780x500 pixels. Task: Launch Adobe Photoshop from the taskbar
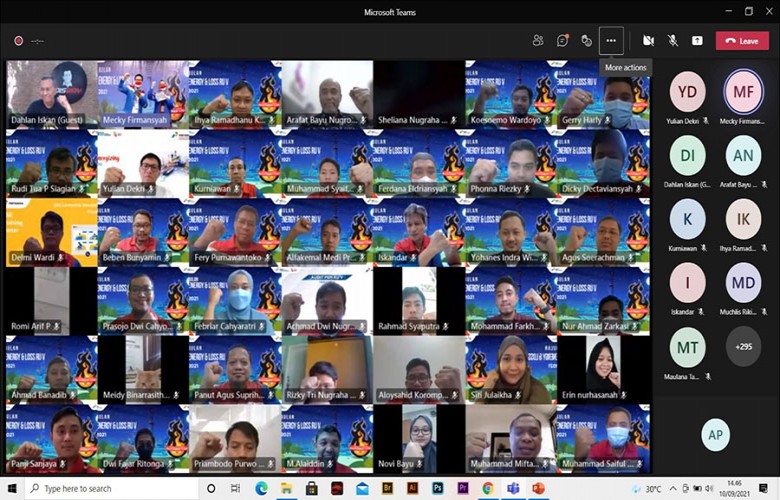pos(438,489)
